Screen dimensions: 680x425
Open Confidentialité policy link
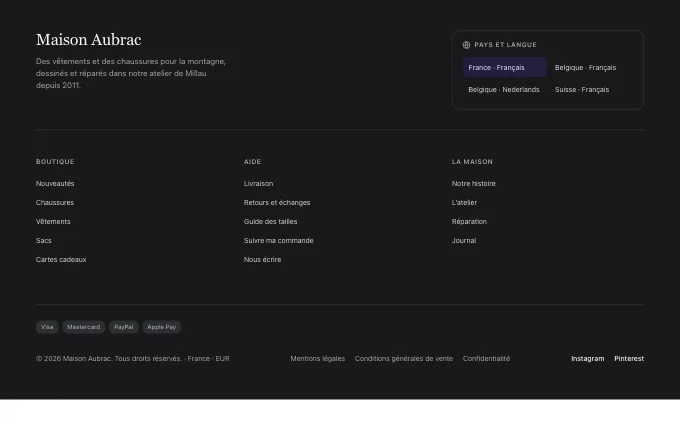click(x=486, y=359)
